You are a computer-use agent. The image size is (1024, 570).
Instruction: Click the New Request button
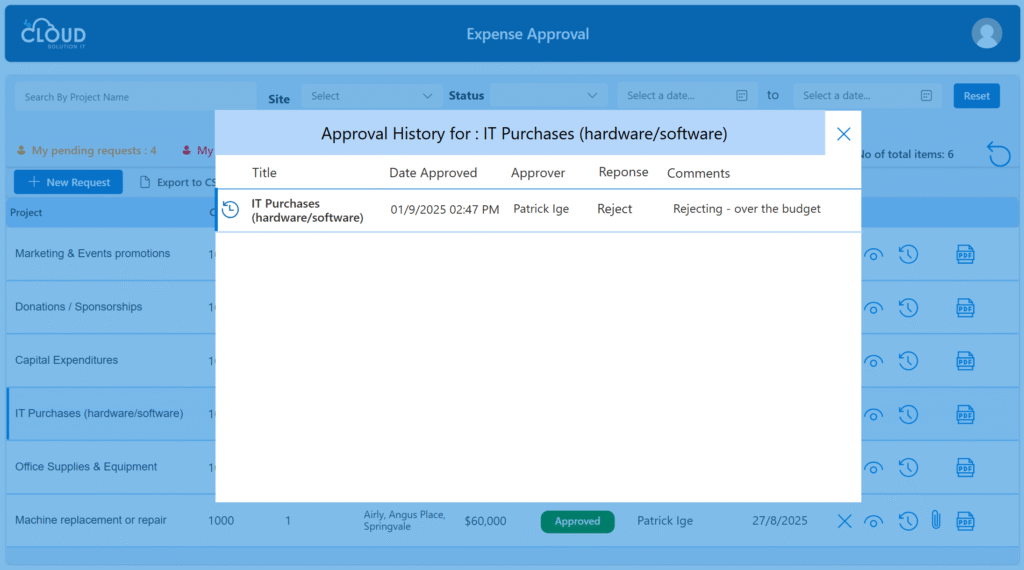(68, 182)
